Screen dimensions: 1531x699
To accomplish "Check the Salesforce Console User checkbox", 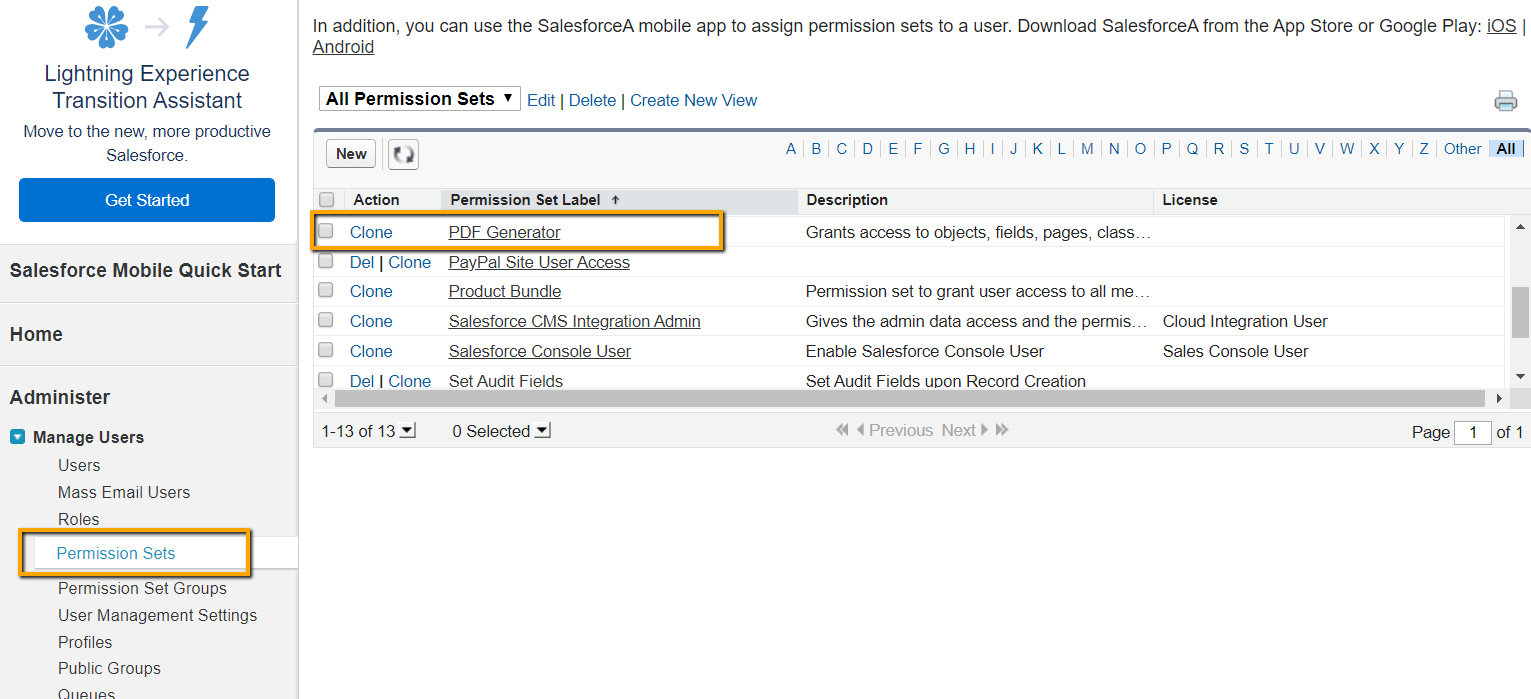I will point(325,351).
